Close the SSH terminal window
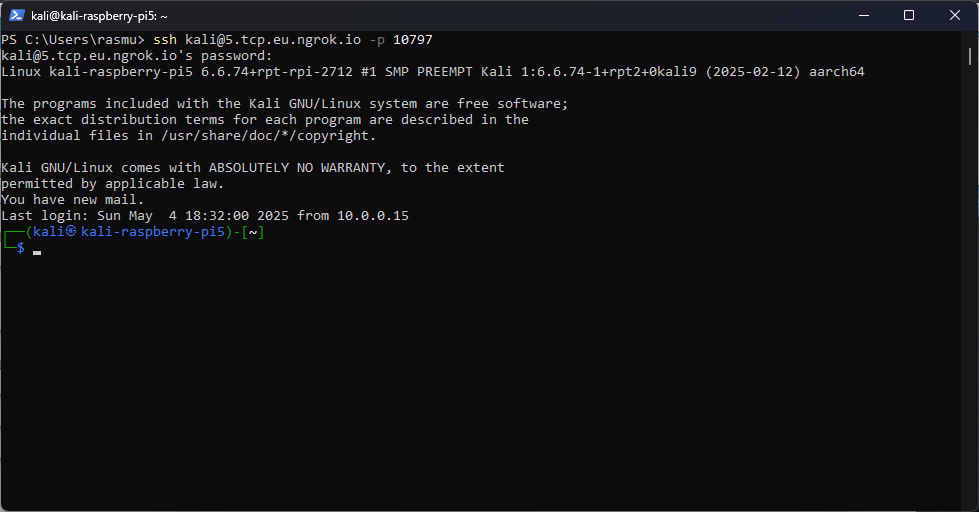 pyautogui.click(x=955, y=15)
